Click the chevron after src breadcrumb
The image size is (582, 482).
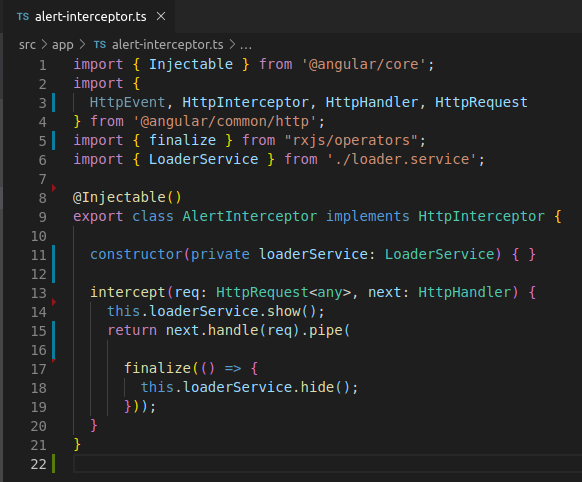[x=44, y=45]
